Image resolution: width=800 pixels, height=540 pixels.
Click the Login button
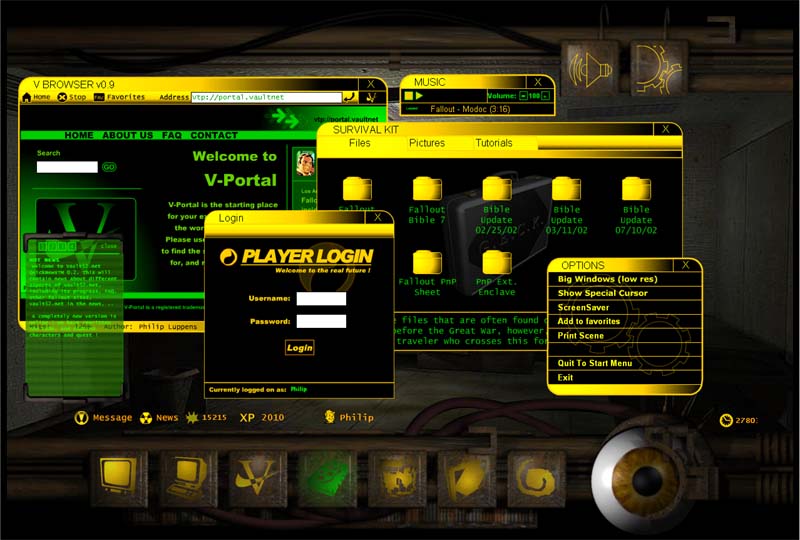tap(299, 348)
